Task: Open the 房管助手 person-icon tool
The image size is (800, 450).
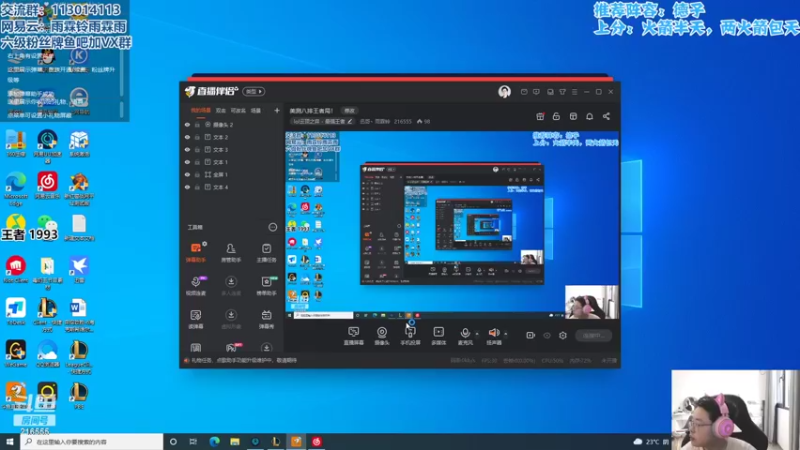Action: [x=231, y=253]
